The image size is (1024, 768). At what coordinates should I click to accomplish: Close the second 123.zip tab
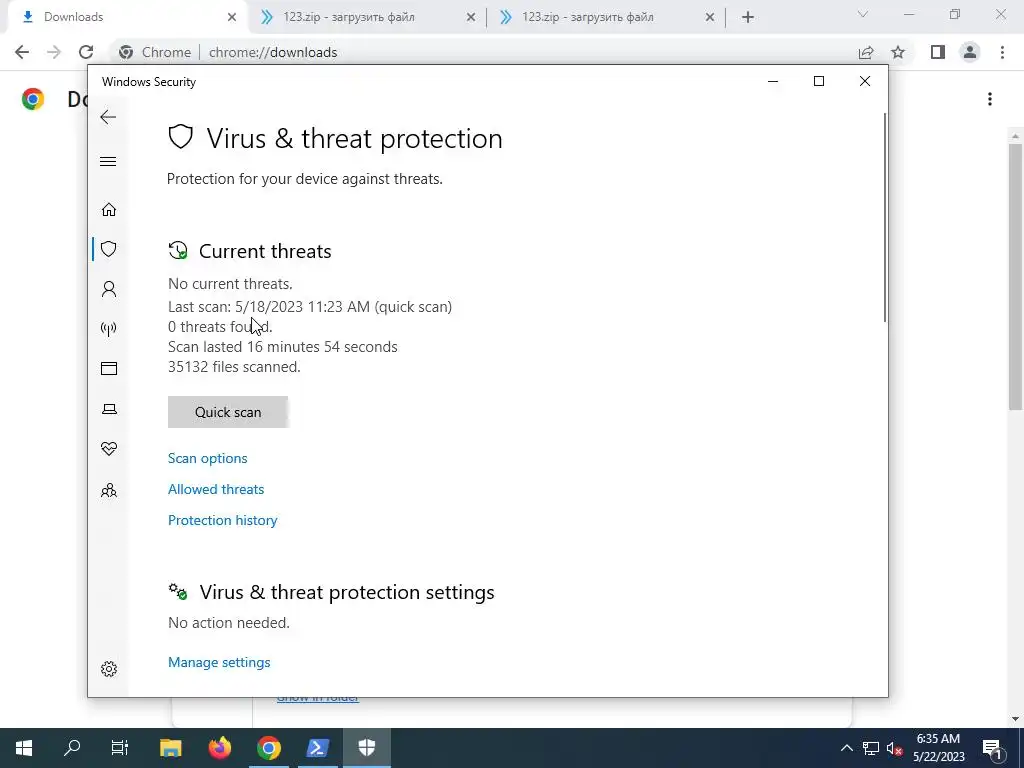[710, 18]
